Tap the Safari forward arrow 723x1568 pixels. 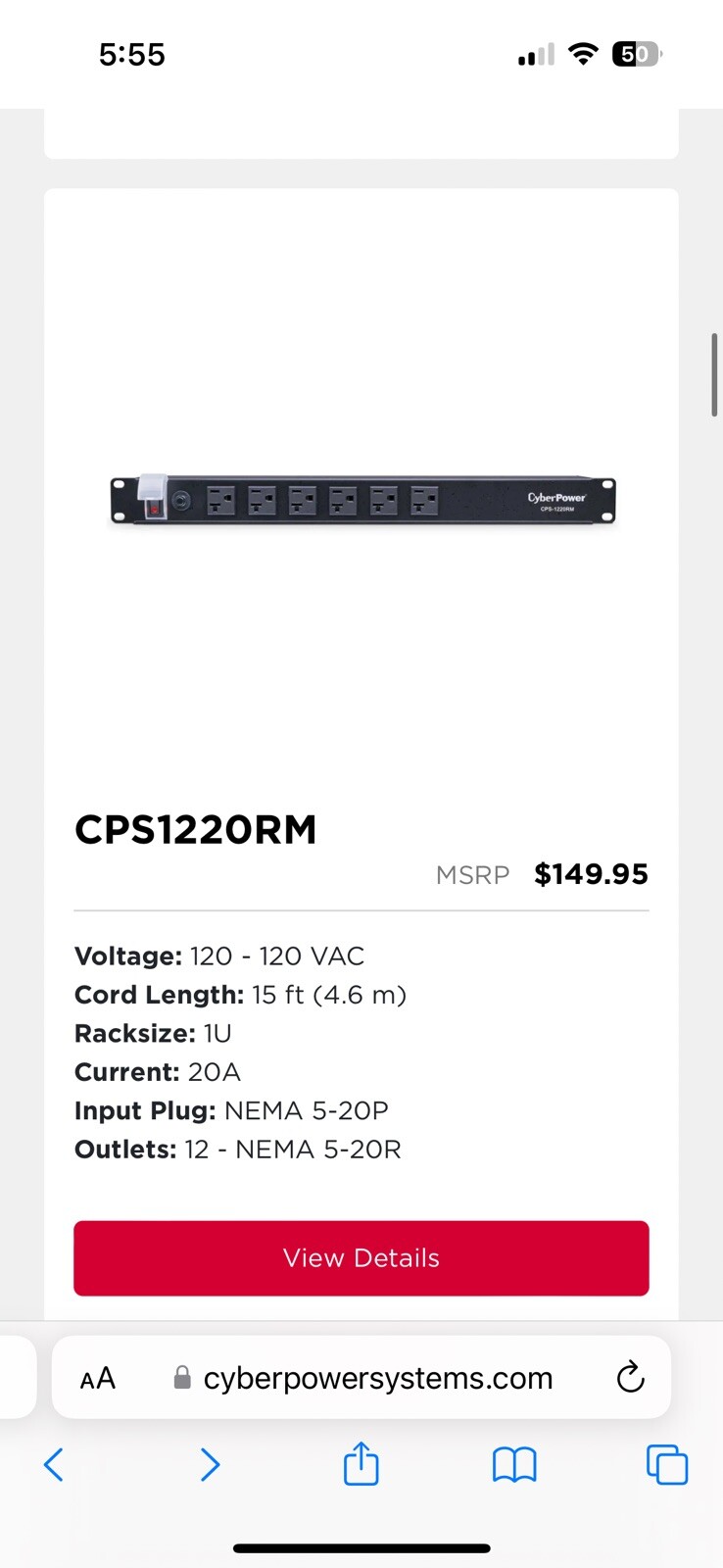210,1465
